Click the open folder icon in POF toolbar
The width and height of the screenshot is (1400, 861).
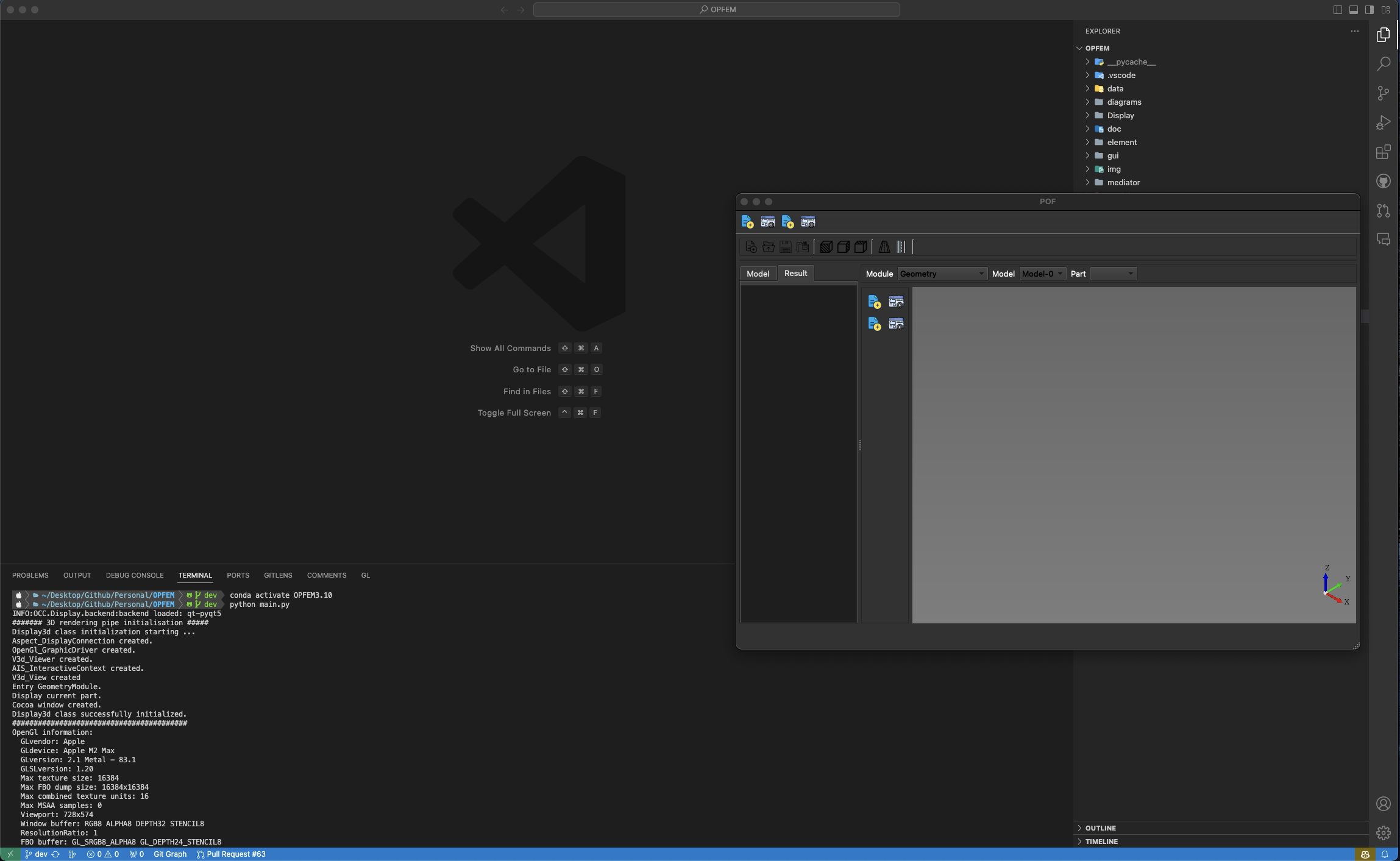768,247
